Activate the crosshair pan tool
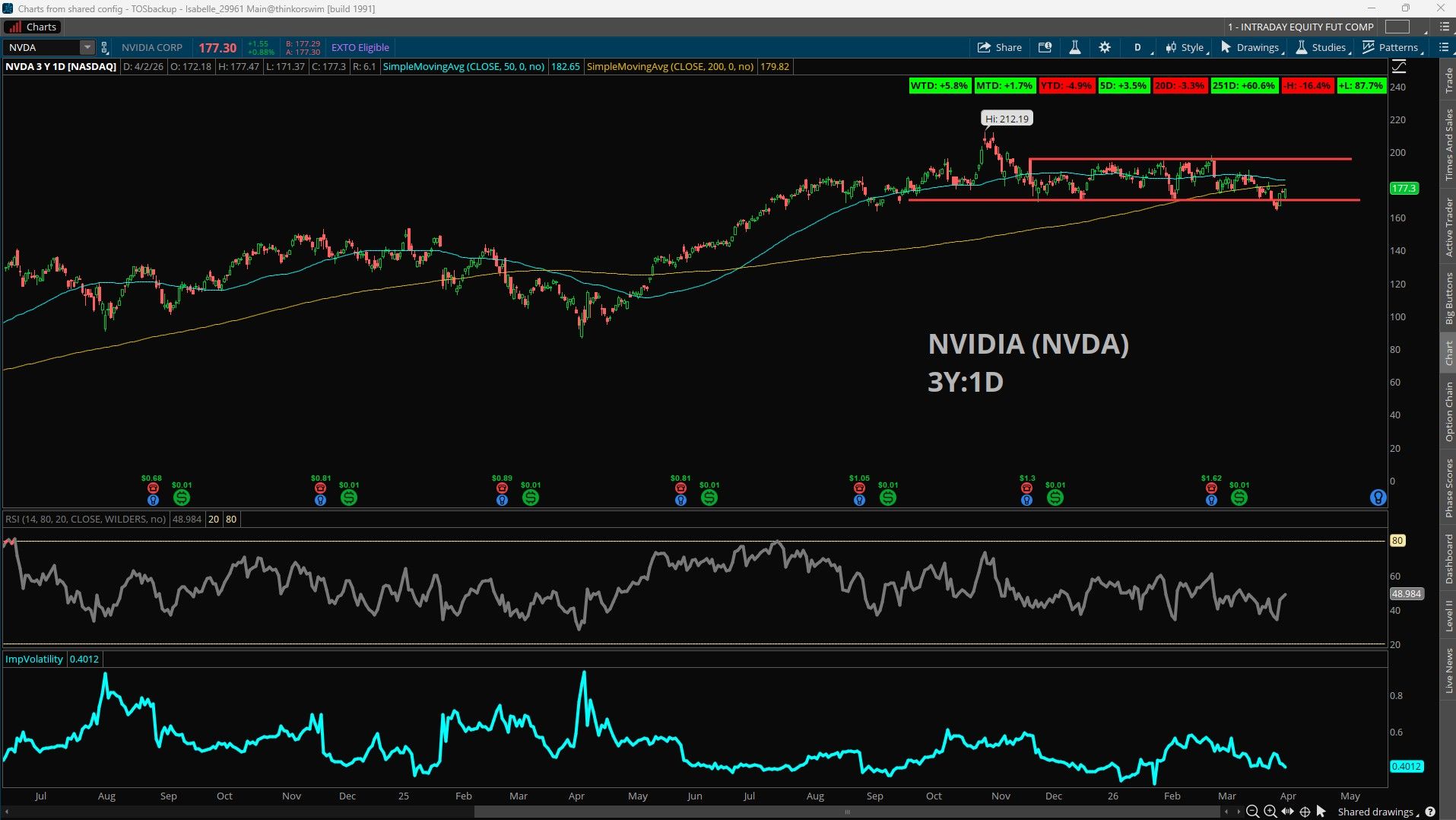 [x=1305, y=812]
